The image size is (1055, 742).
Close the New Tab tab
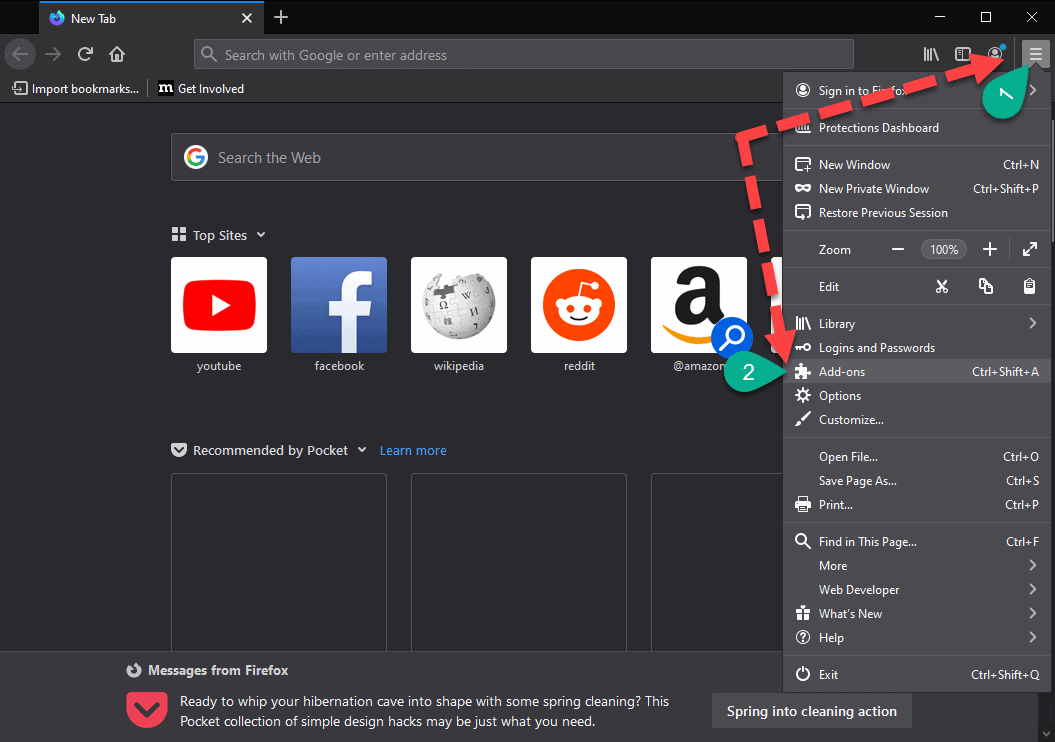(x=247, y=18)
